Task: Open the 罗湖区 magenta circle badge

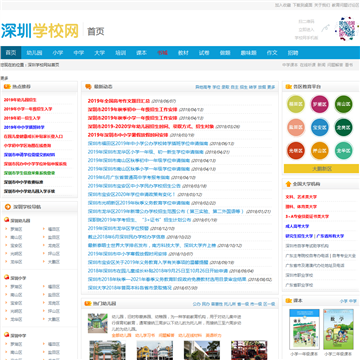Action: (320, 104)
